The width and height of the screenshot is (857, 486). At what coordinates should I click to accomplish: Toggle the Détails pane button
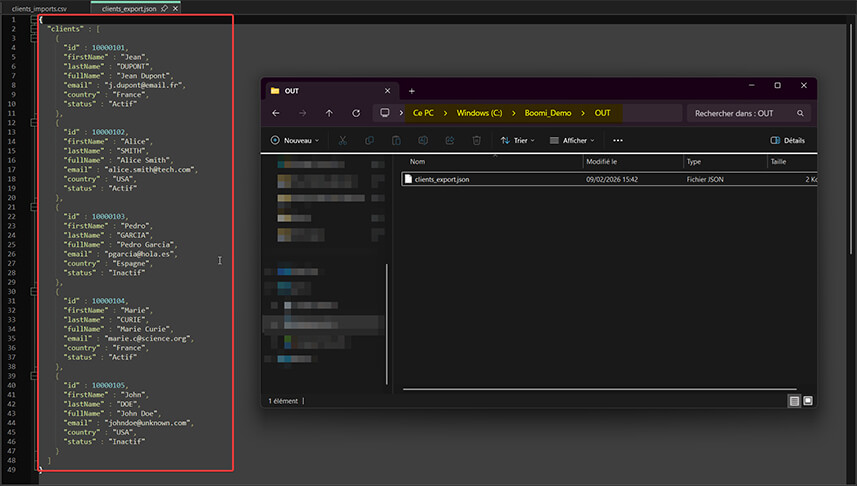click(x=787, y=141)
